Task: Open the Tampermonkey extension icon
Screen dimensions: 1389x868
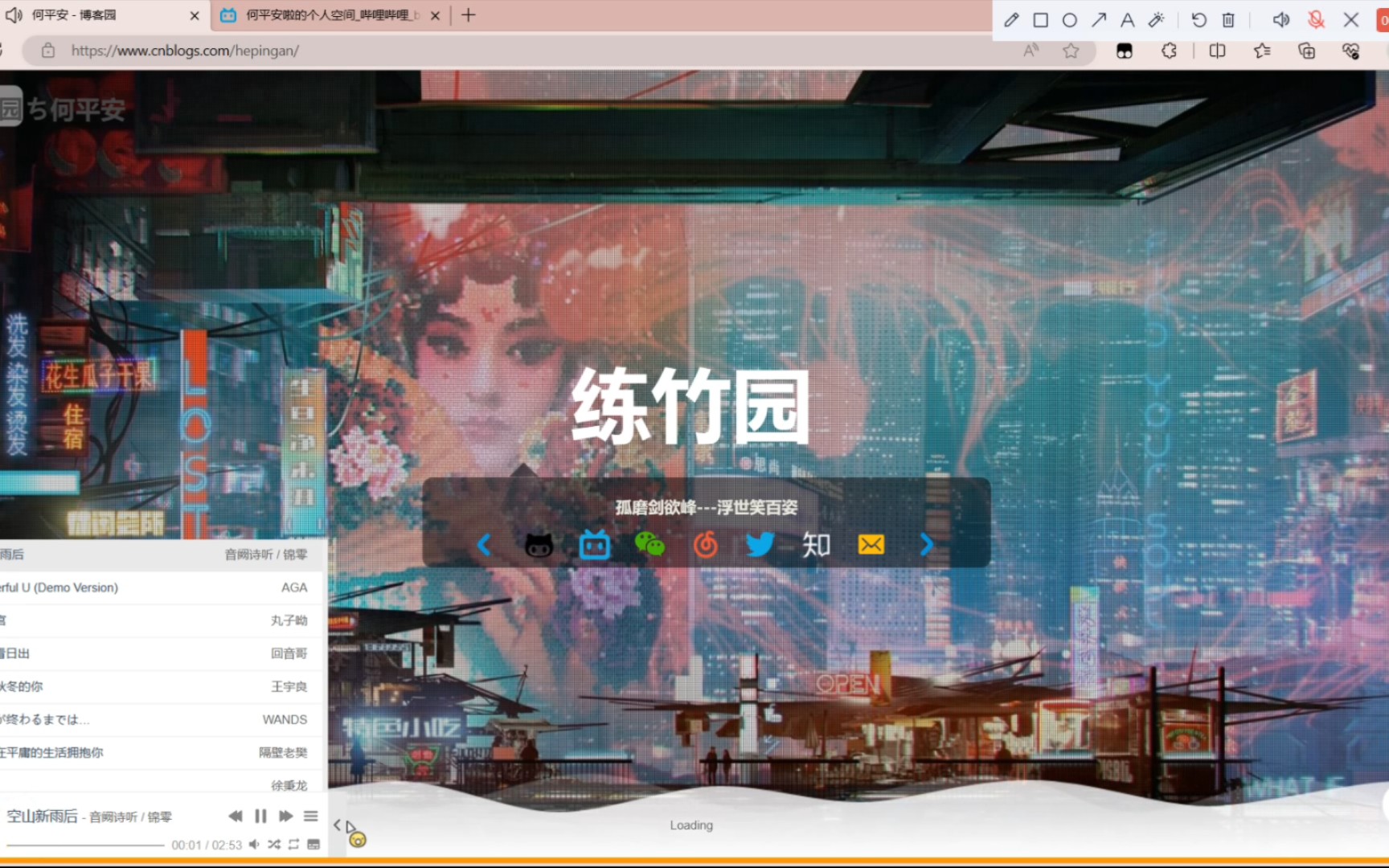Action: [1125, 51]
